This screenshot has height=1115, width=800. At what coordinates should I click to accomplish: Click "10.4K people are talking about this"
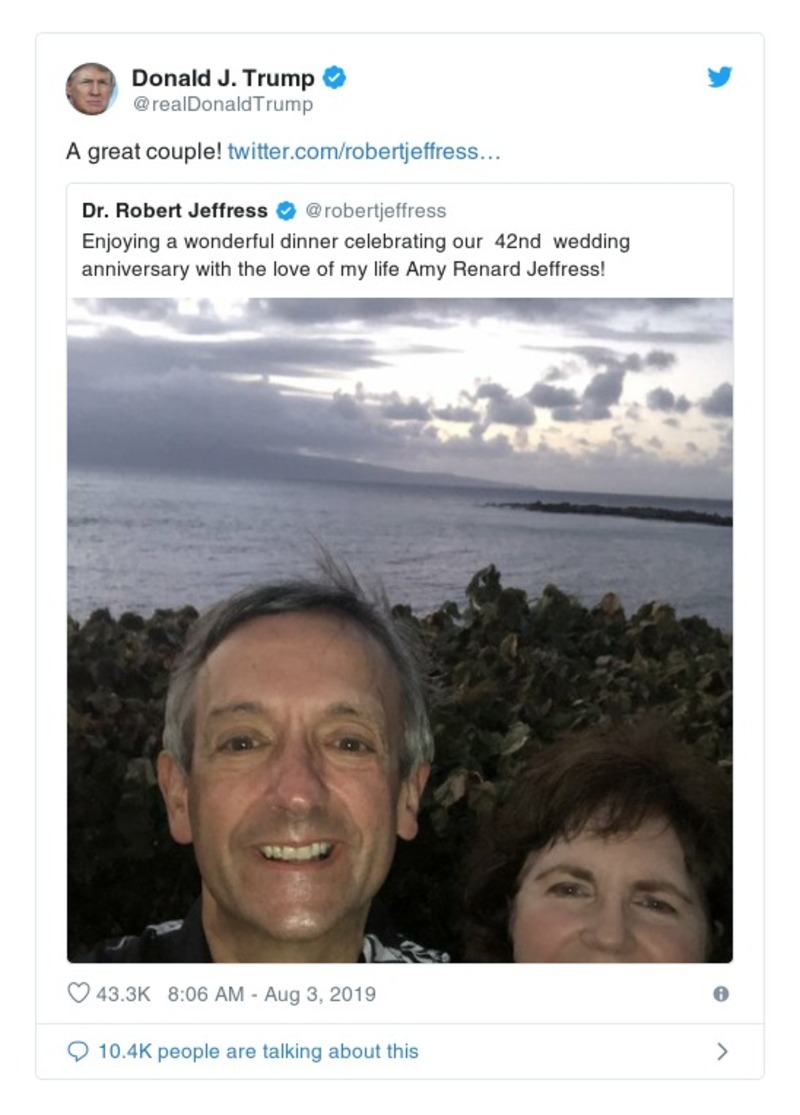pos(258,1051)
